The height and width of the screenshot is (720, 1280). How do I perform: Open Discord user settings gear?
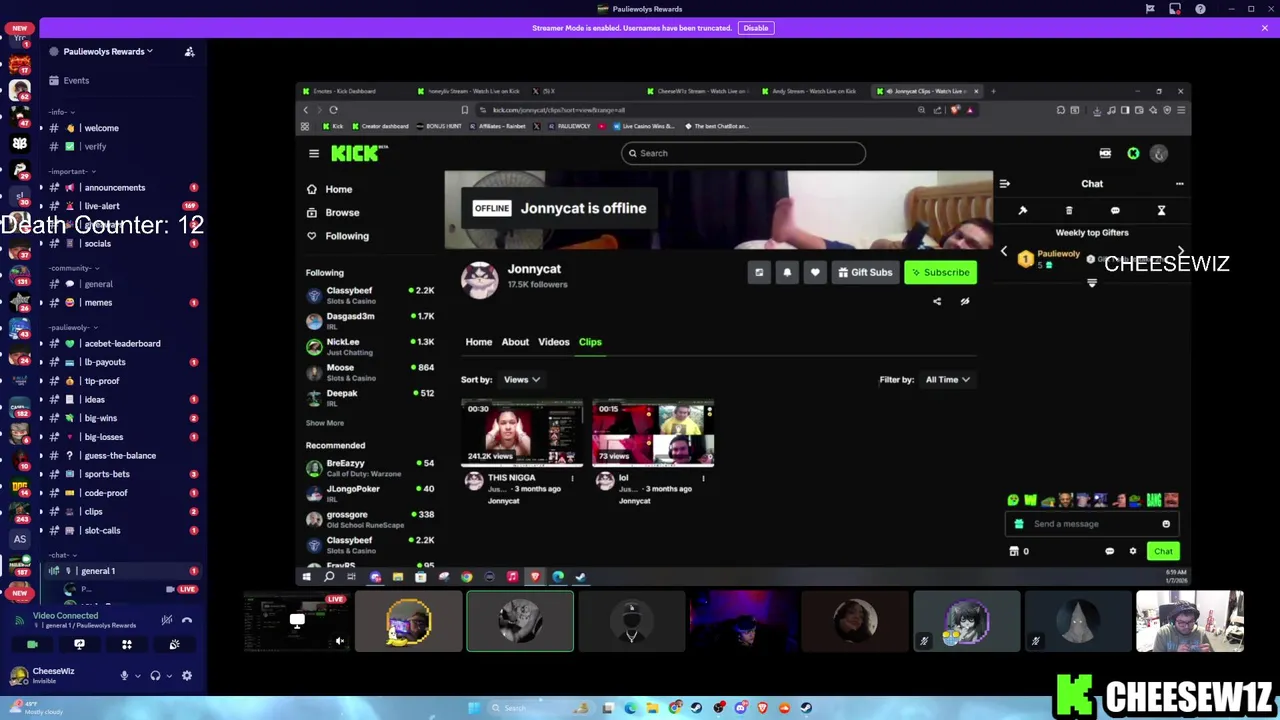(186, 676)
